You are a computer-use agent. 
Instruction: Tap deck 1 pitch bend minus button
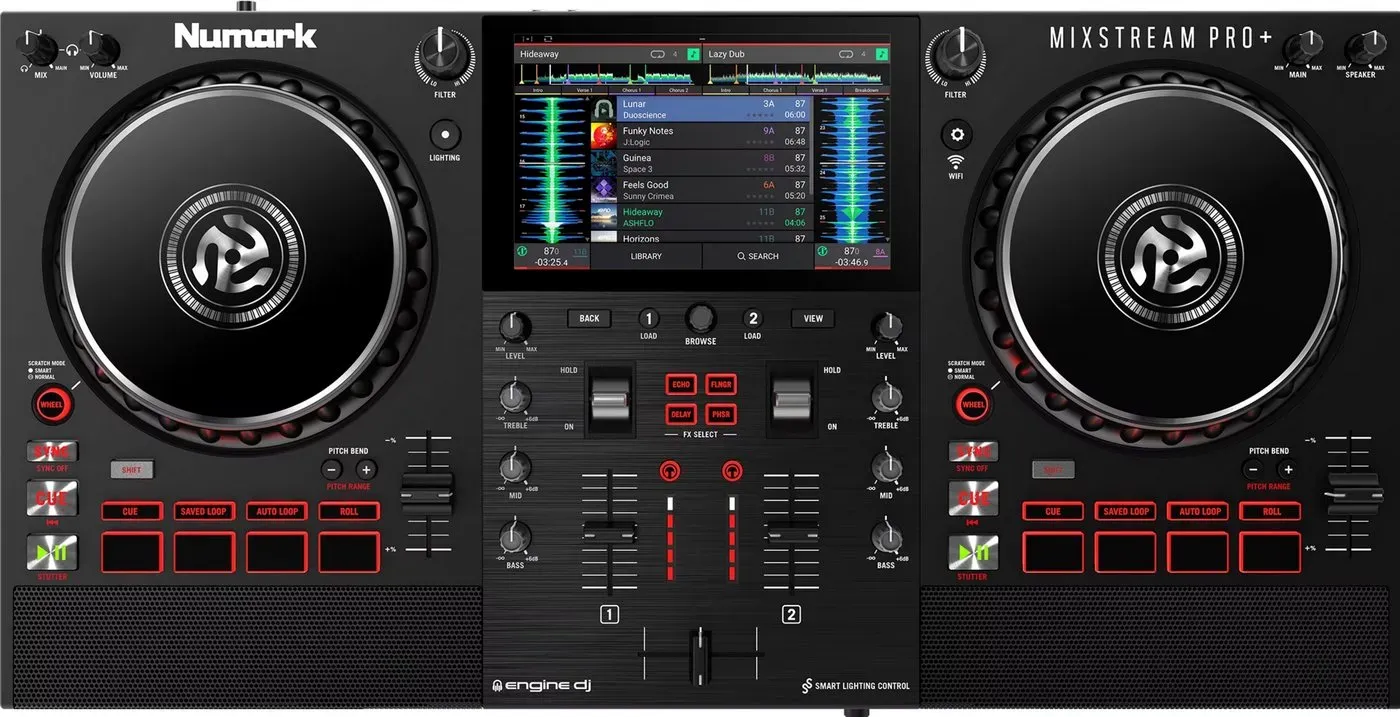(x=332, y=469)
